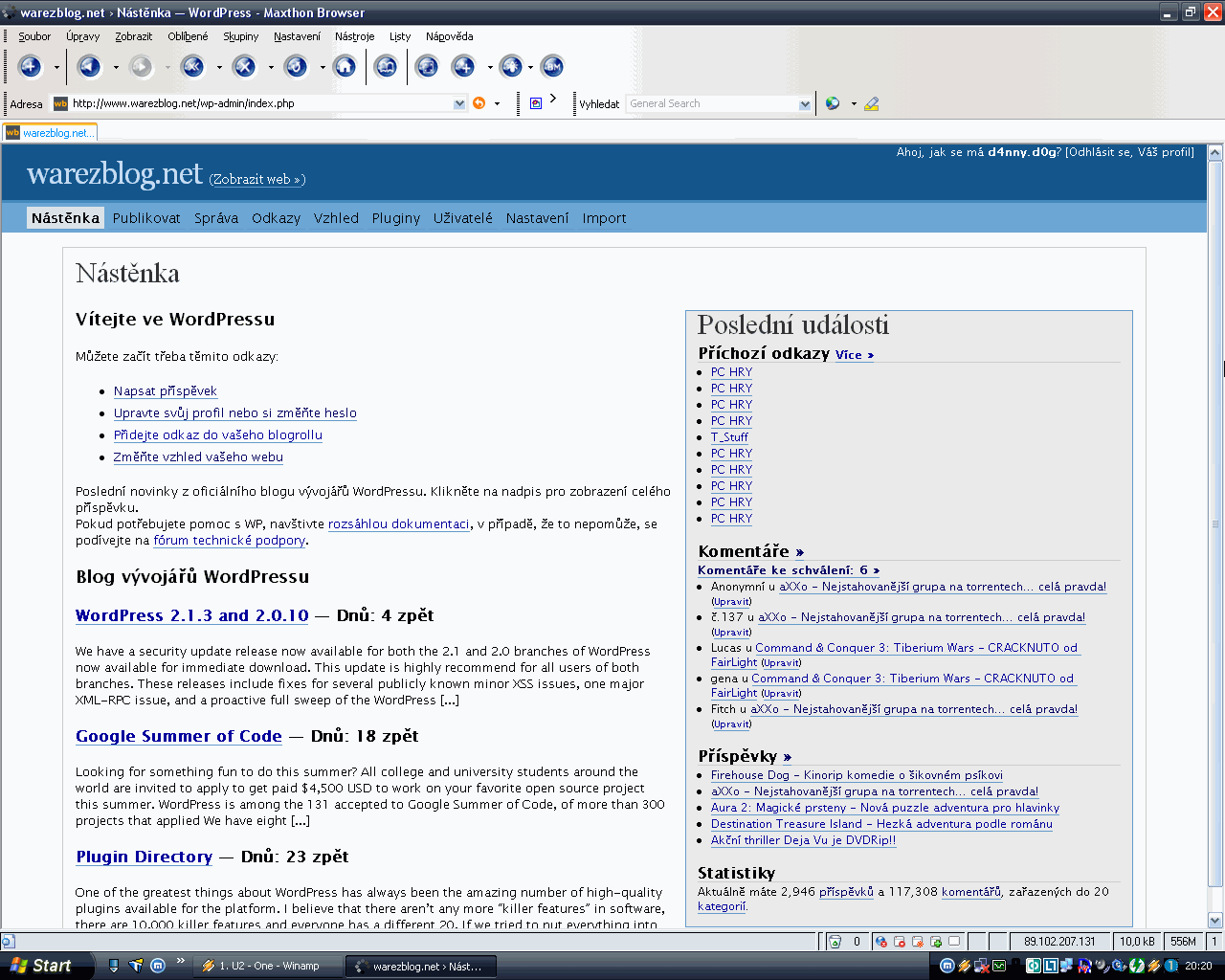Click the Home page icon
This screenshot has height=980, width=1225.
click(x=345, y=67)
